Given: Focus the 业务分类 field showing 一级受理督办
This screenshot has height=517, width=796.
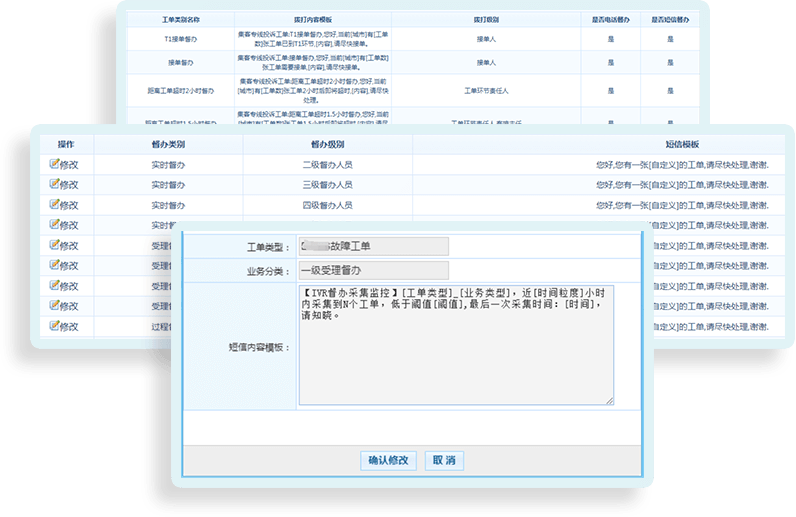Looking at the screenshot, I should pyautogui.click(x=373, y=271).
